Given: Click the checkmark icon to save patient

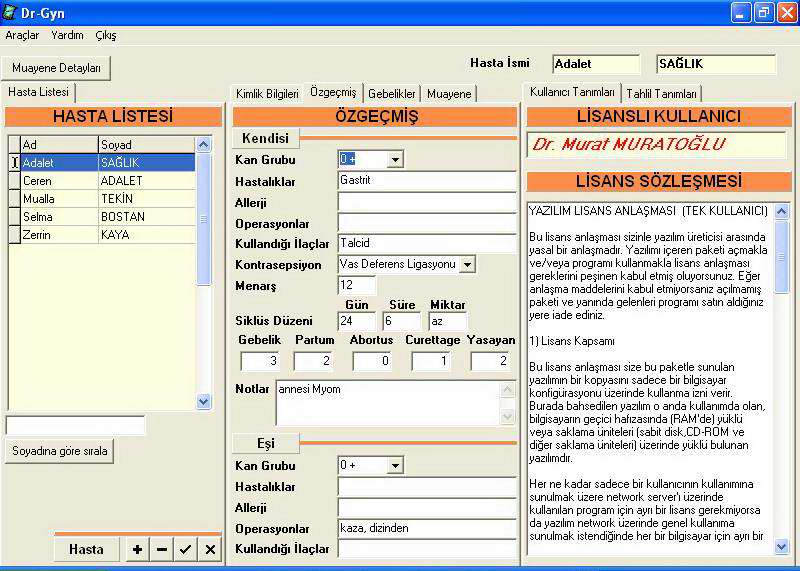Looking at the screenshot, I should (185, 549).
